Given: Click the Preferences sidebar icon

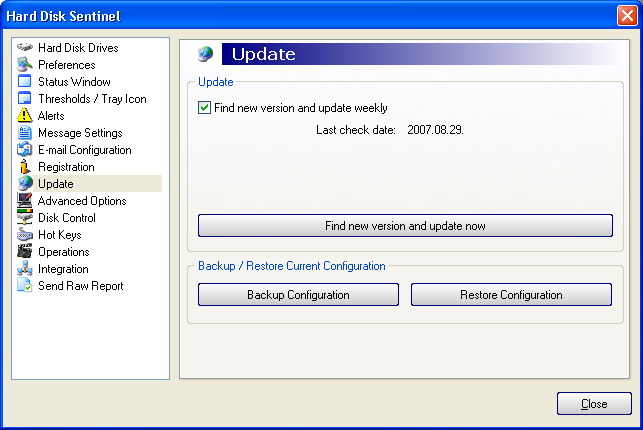Looking at the screenshot, I should pyautogui.click(x=25, y=64).
